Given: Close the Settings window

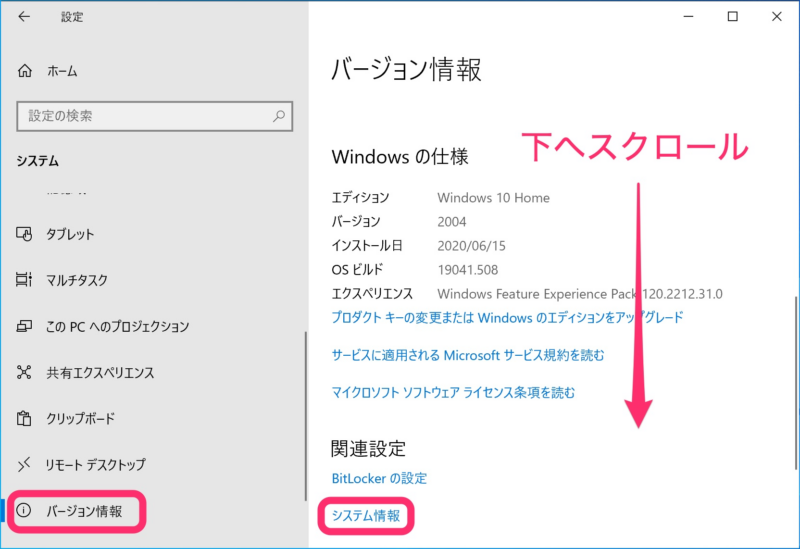Looking at the screenshot, I should pos(777,17).
